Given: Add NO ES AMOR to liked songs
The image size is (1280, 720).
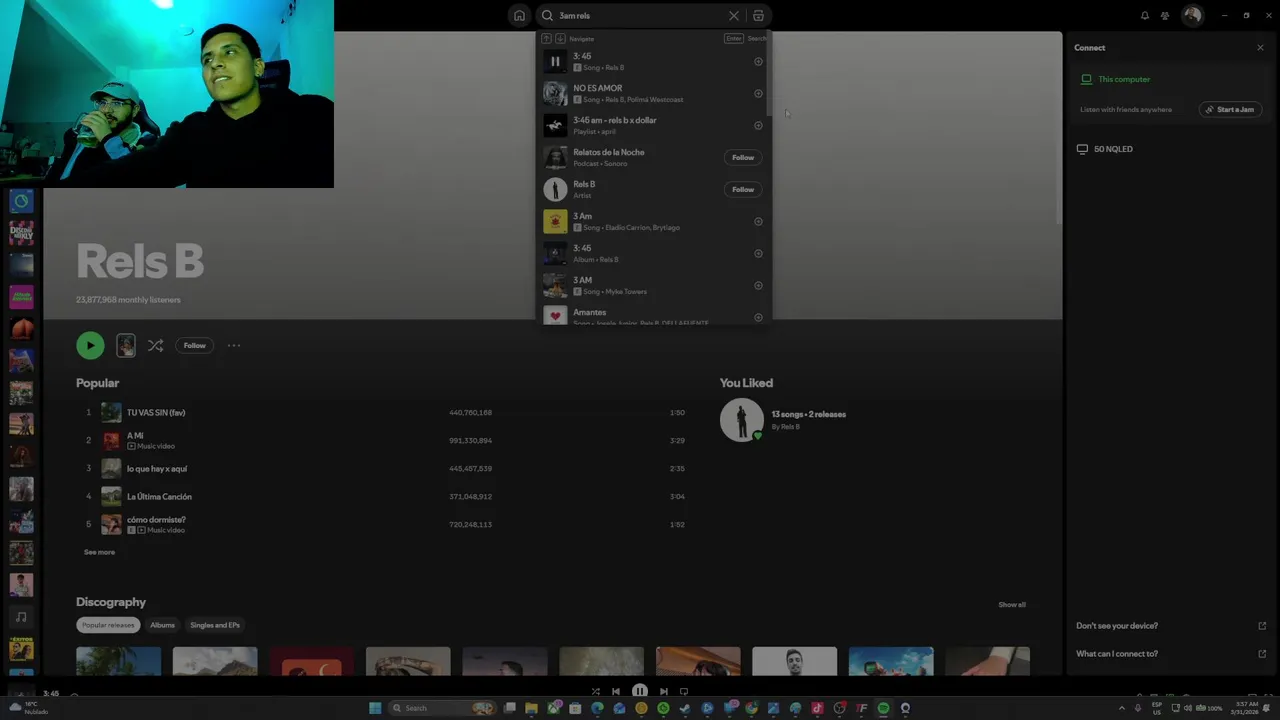Looking at the screenshot, I should [758, 94].
